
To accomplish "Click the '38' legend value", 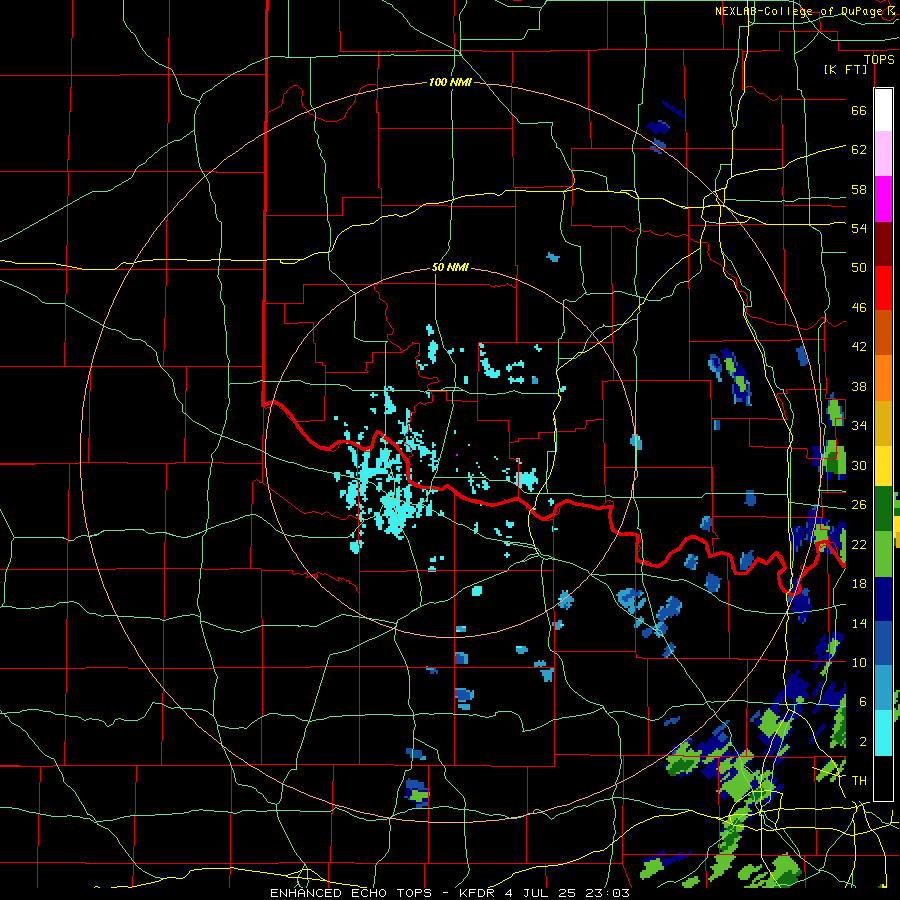I will click(859, 386).
